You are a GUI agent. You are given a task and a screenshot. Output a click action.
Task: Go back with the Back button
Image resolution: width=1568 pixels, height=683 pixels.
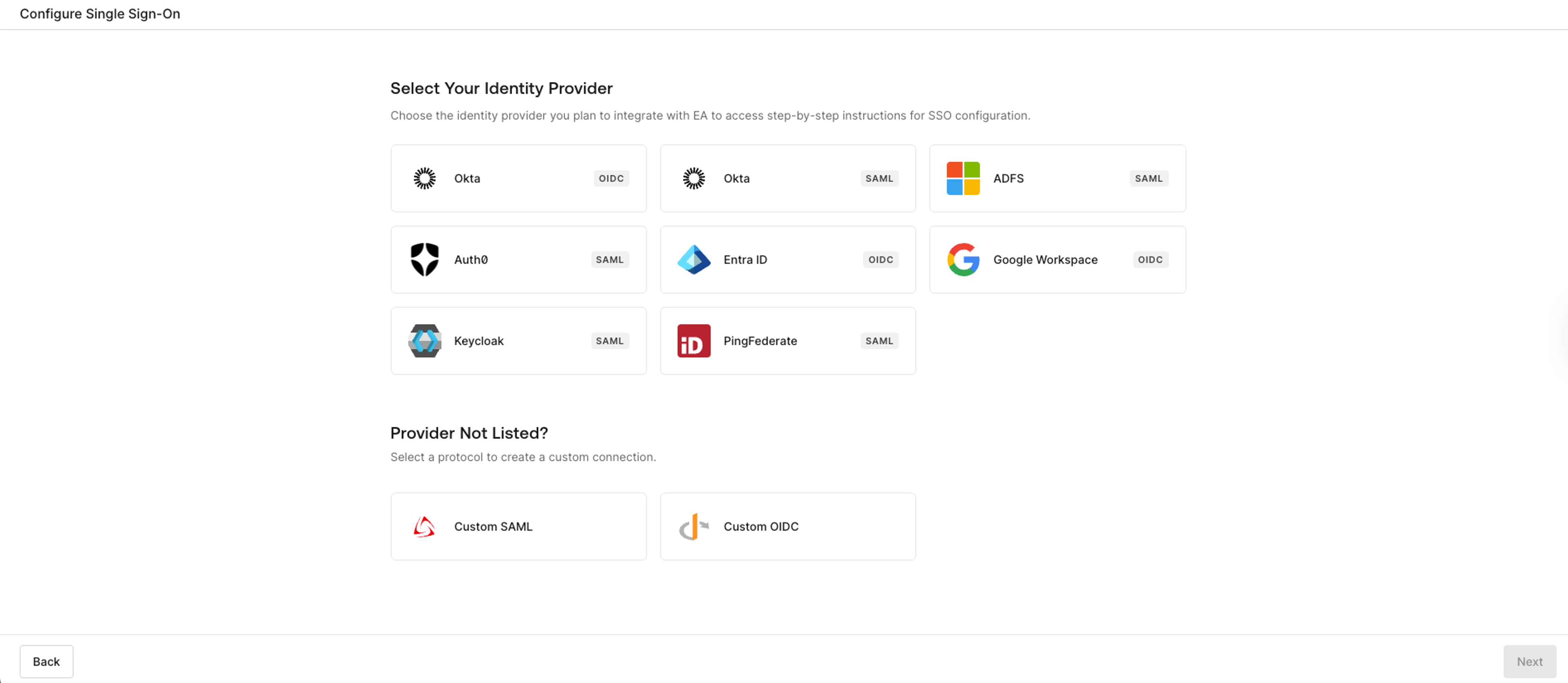pyautogui.click(x=46, y=661)
